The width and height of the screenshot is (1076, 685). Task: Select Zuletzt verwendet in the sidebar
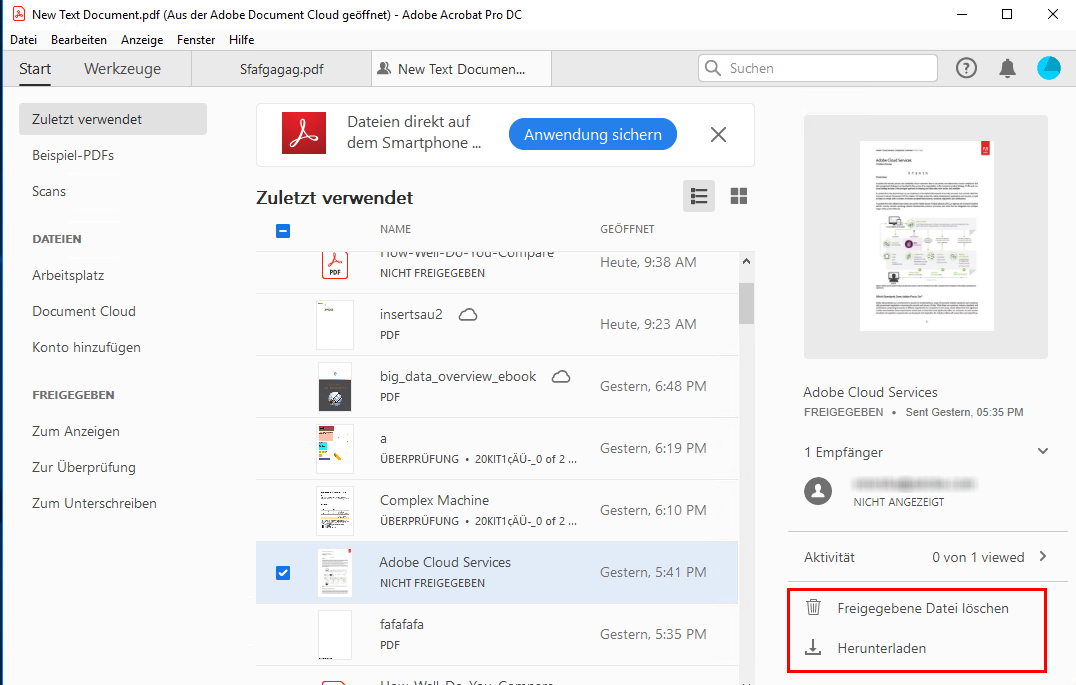tap(113, 119)
